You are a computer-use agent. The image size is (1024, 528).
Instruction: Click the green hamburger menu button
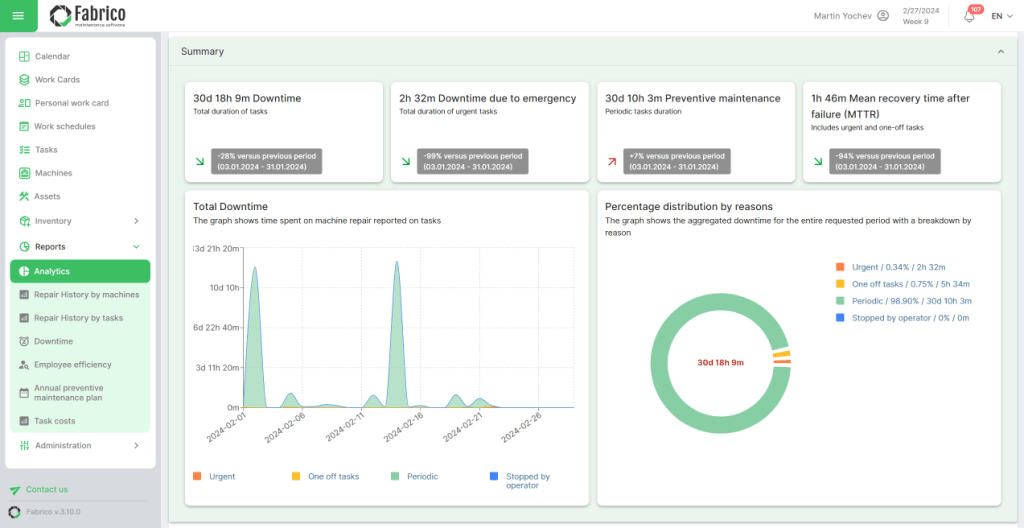(x=18, y=15)
